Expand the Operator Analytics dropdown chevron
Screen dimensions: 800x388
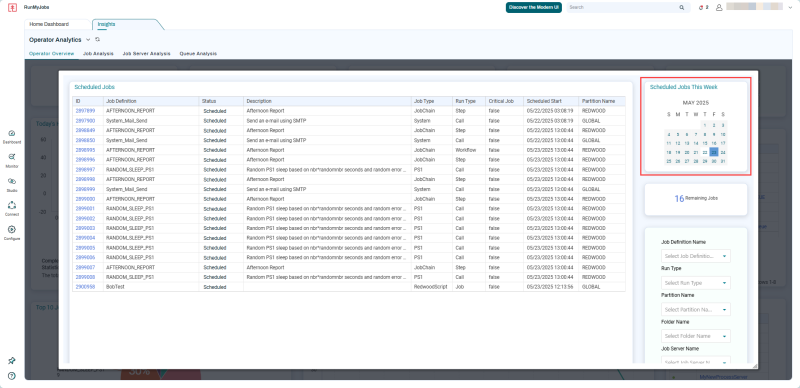click(x=88, y=39)
